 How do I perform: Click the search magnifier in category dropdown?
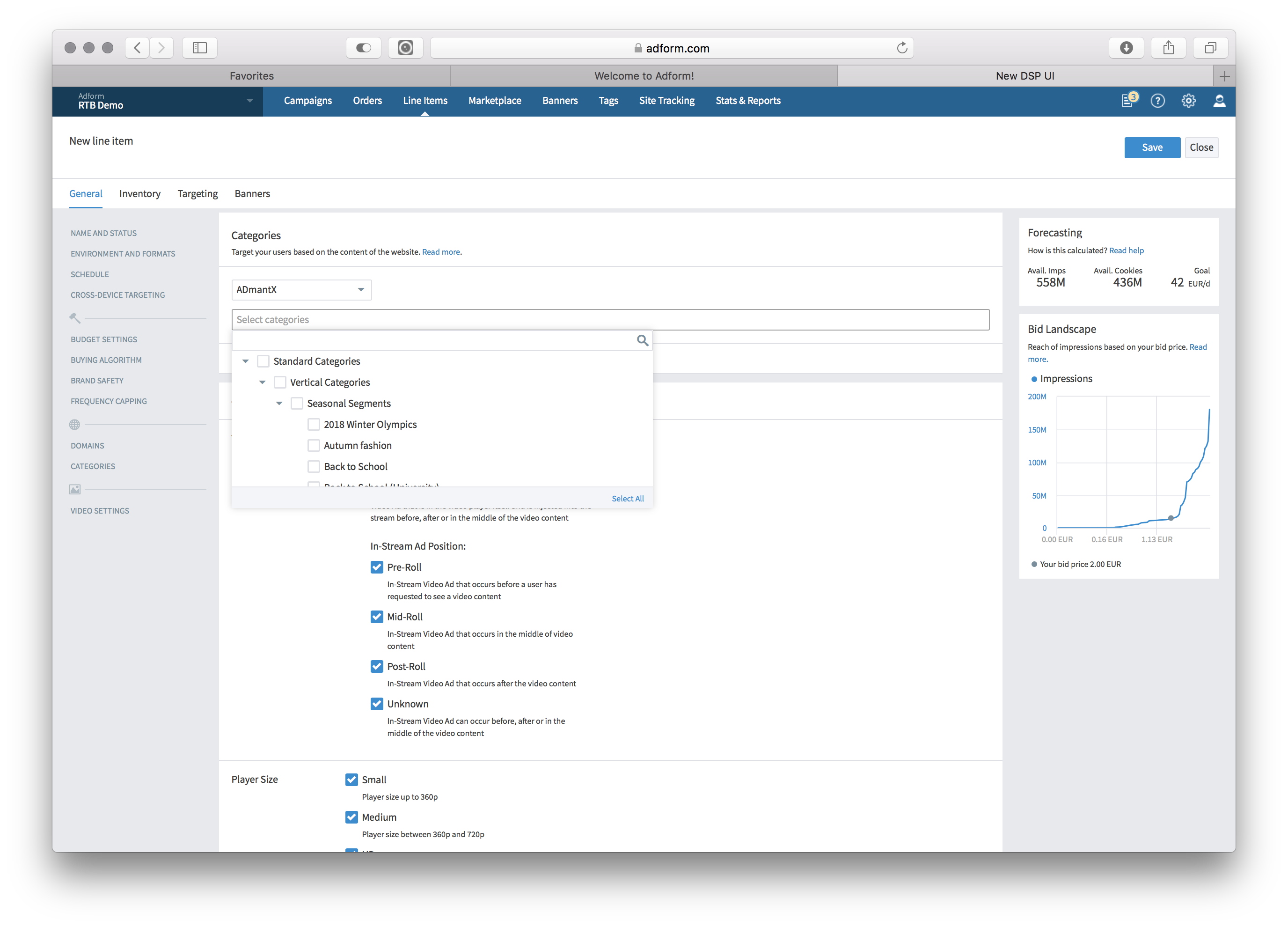642,340
